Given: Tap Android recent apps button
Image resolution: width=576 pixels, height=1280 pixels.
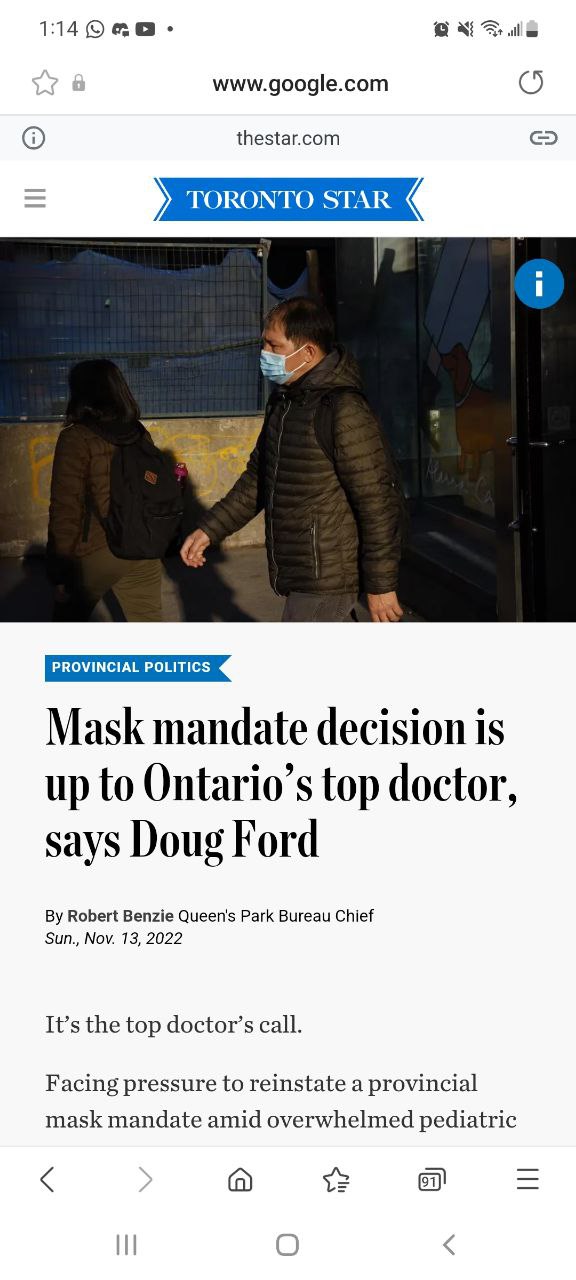Looking at the screenshot, I should pyautogui.click(x=126, y=1244).
